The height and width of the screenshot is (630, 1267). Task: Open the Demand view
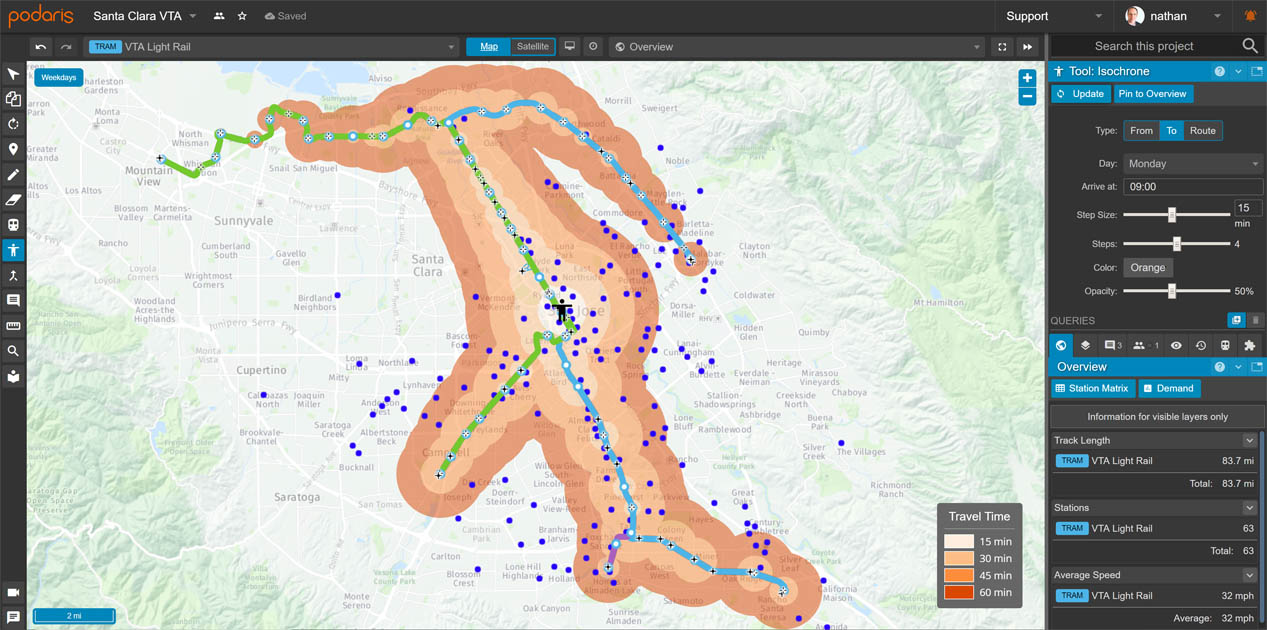(1168, 388)
